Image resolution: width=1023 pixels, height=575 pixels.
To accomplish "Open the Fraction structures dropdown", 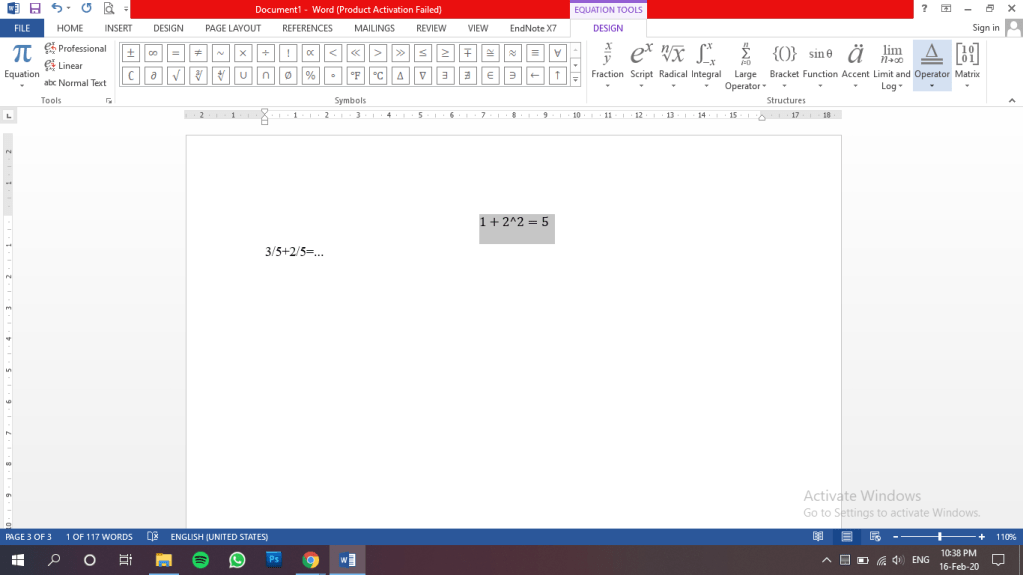I will tap(607, 66).
